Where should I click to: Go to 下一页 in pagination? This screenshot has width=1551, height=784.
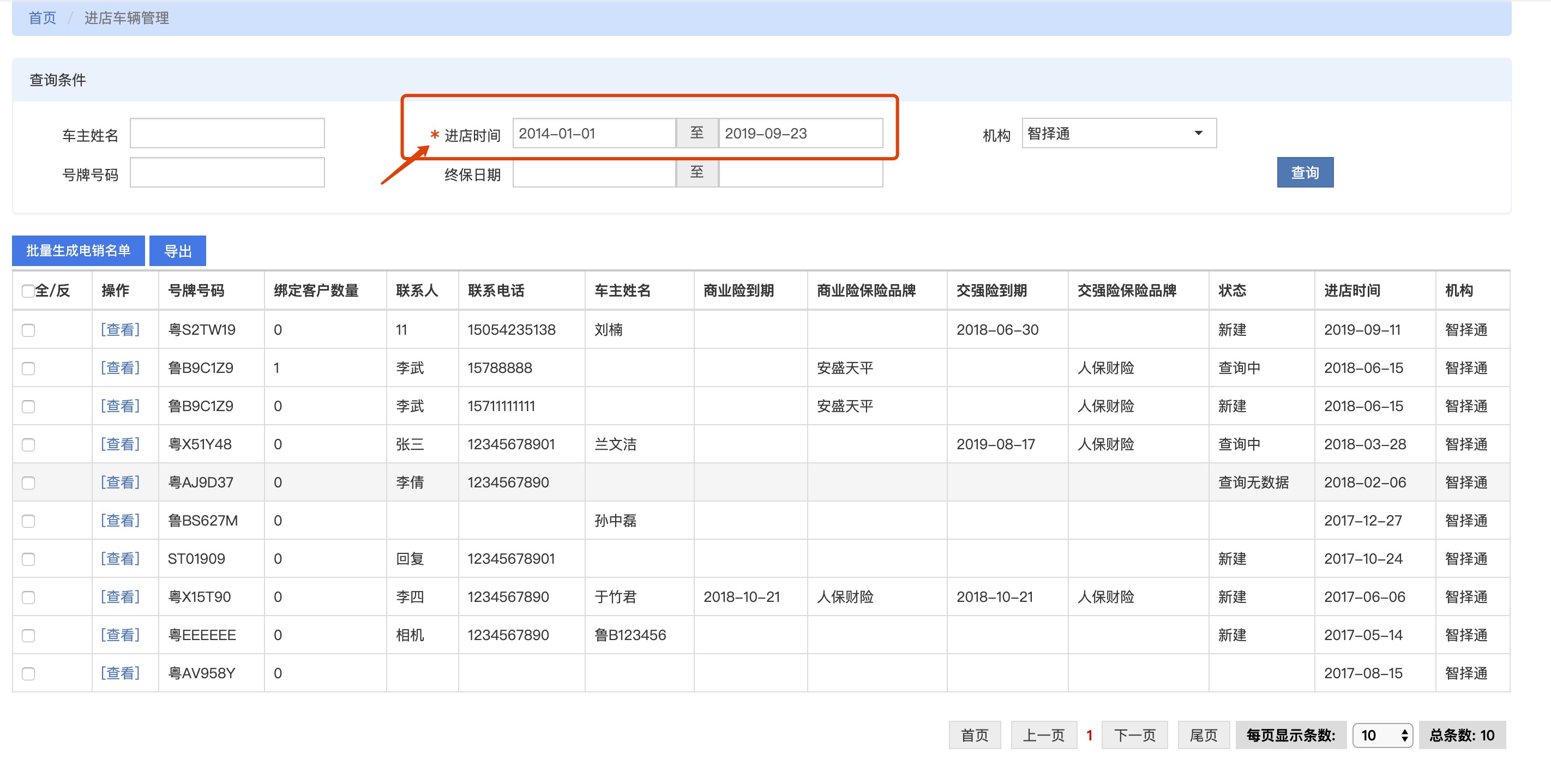pyautogui.click(x=1134, y=734)
